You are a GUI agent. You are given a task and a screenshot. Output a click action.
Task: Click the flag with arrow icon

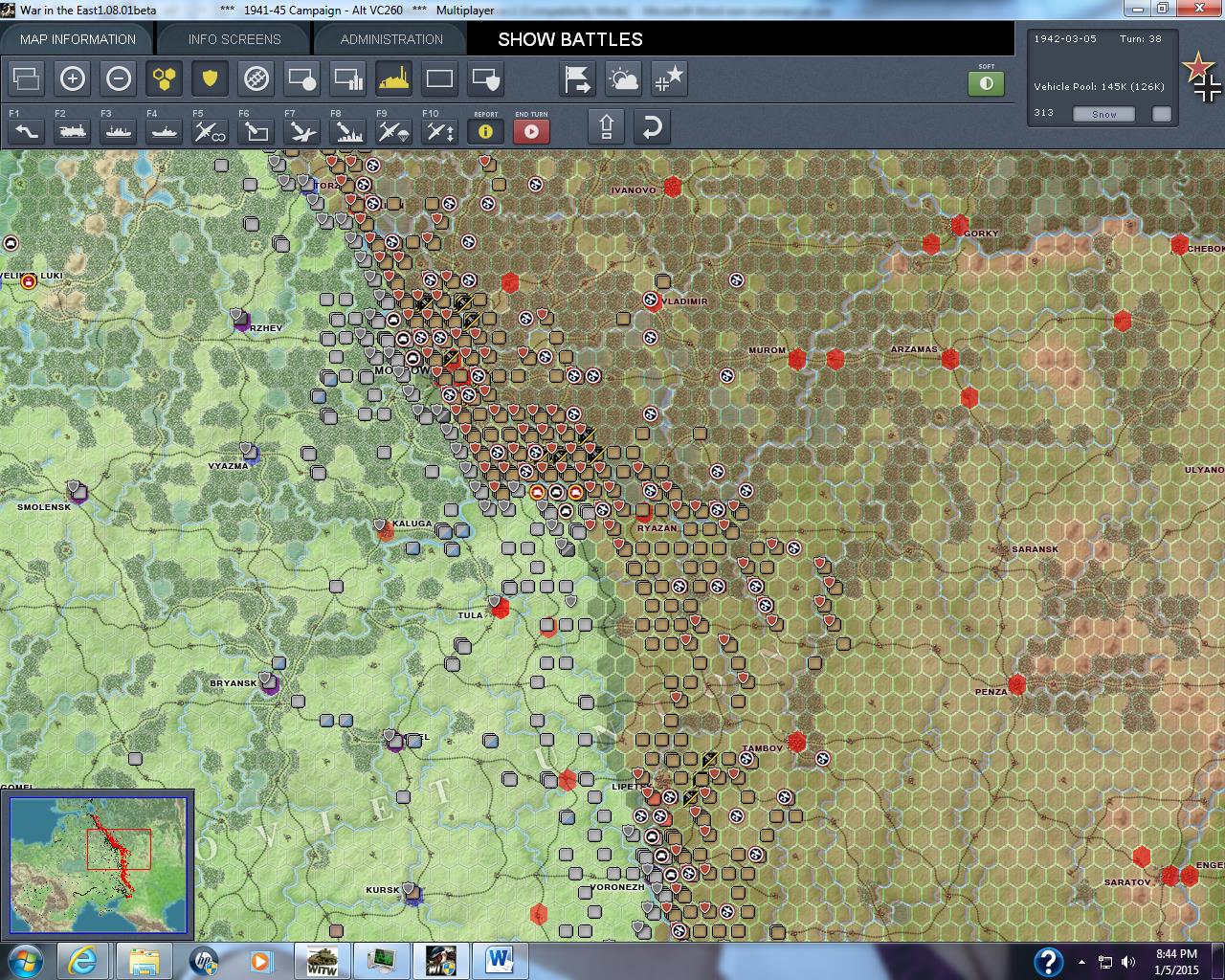tap(577, 78)
